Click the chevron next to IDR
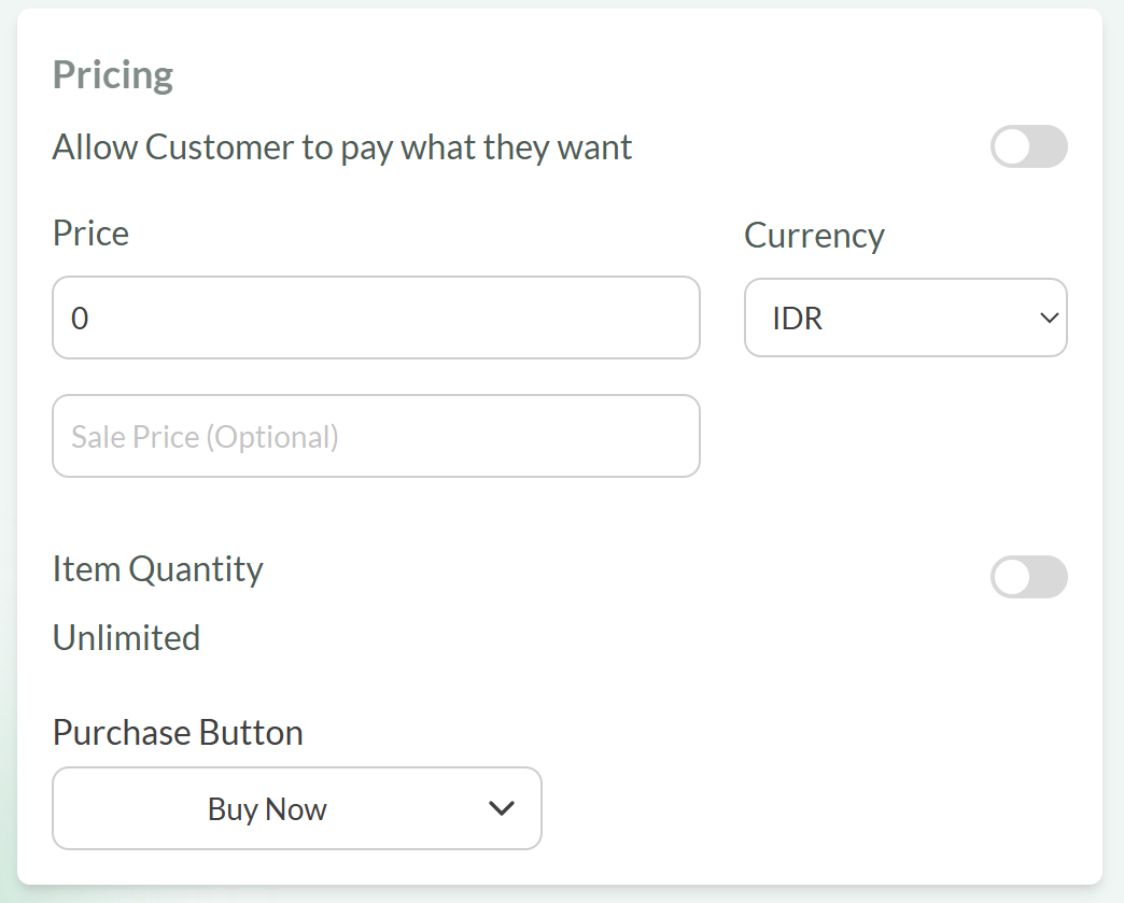Image resolution: width=1124 pixels, height=903 pixels. point(1047,318)
